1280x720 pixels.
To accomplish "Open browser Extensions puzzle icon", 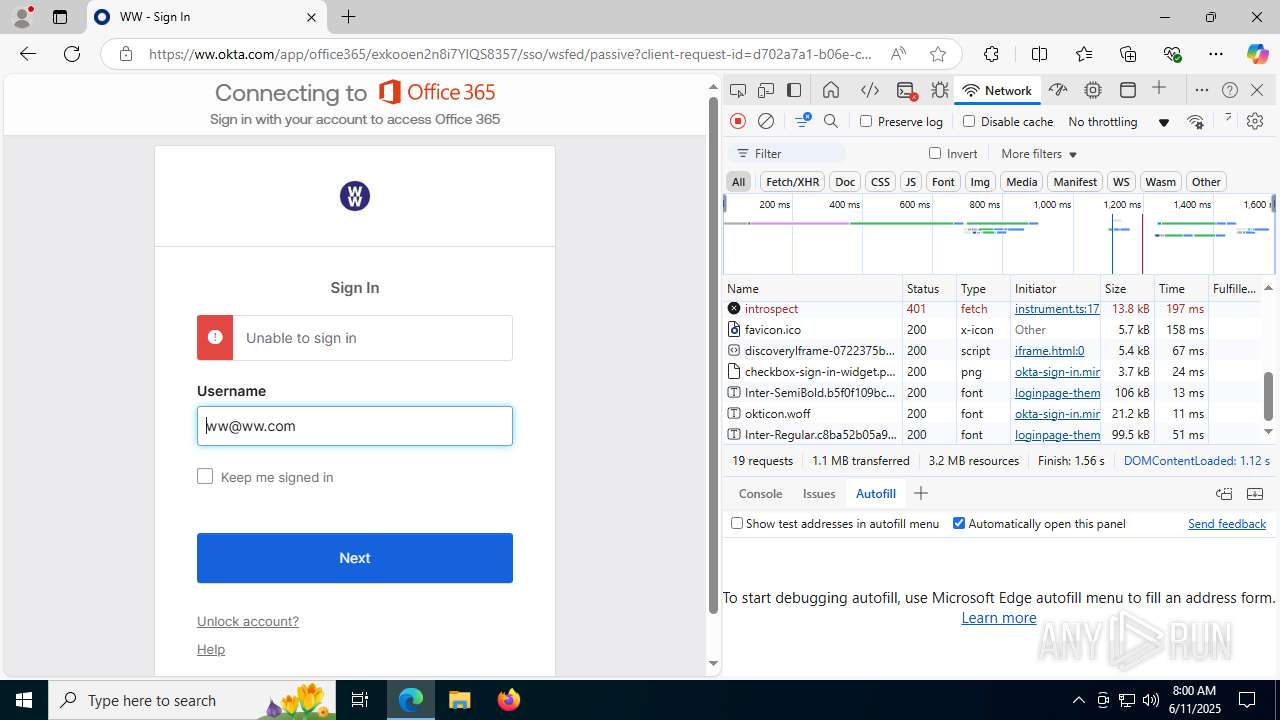I will [991, 54].
